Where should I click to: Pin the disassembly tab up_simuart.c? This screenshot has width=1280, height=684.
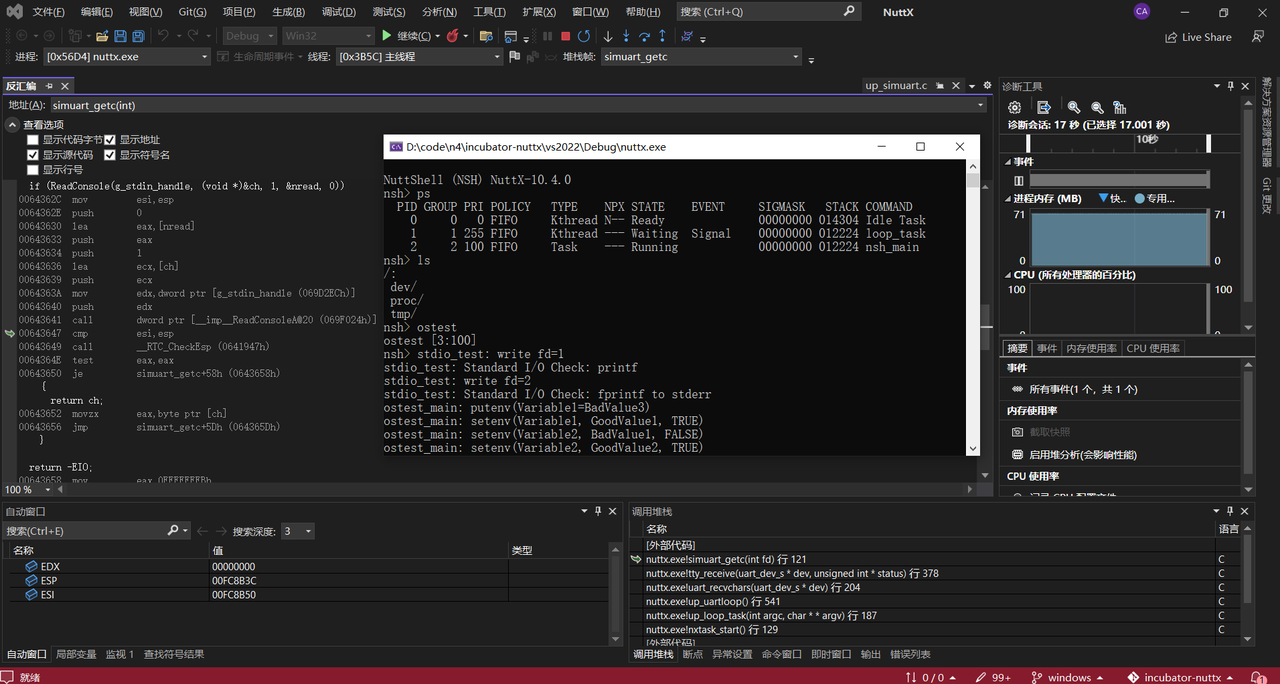(x=940, y=86)
